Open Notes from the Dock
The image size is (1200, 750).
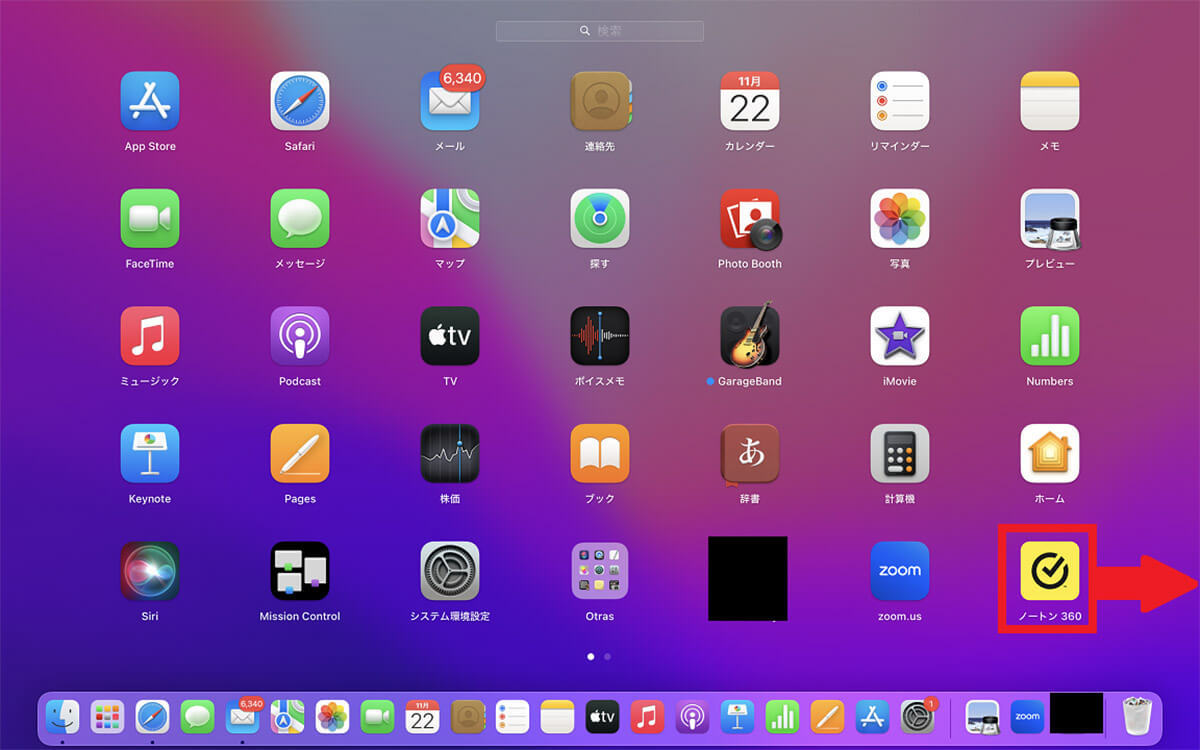click(557, 716)
